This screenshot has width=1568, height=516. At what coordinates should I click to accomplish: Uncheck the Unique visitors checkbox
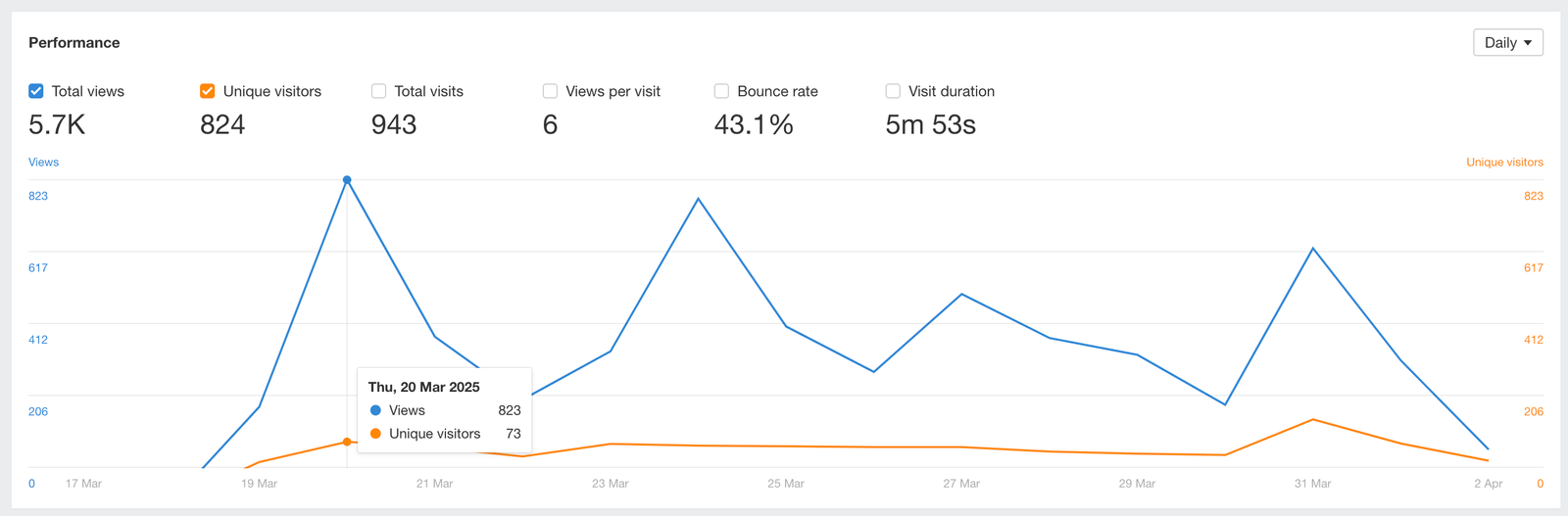point(208,91)
